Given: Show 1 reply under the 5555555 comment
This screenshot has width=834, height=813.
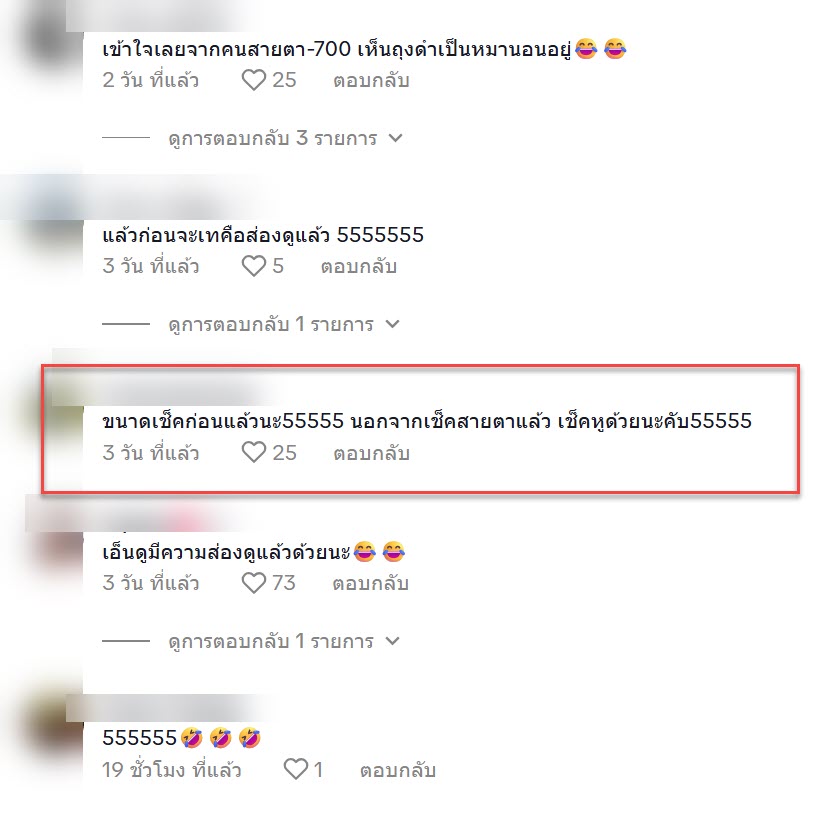Looking at the screenshot, I should click(271, 324).
